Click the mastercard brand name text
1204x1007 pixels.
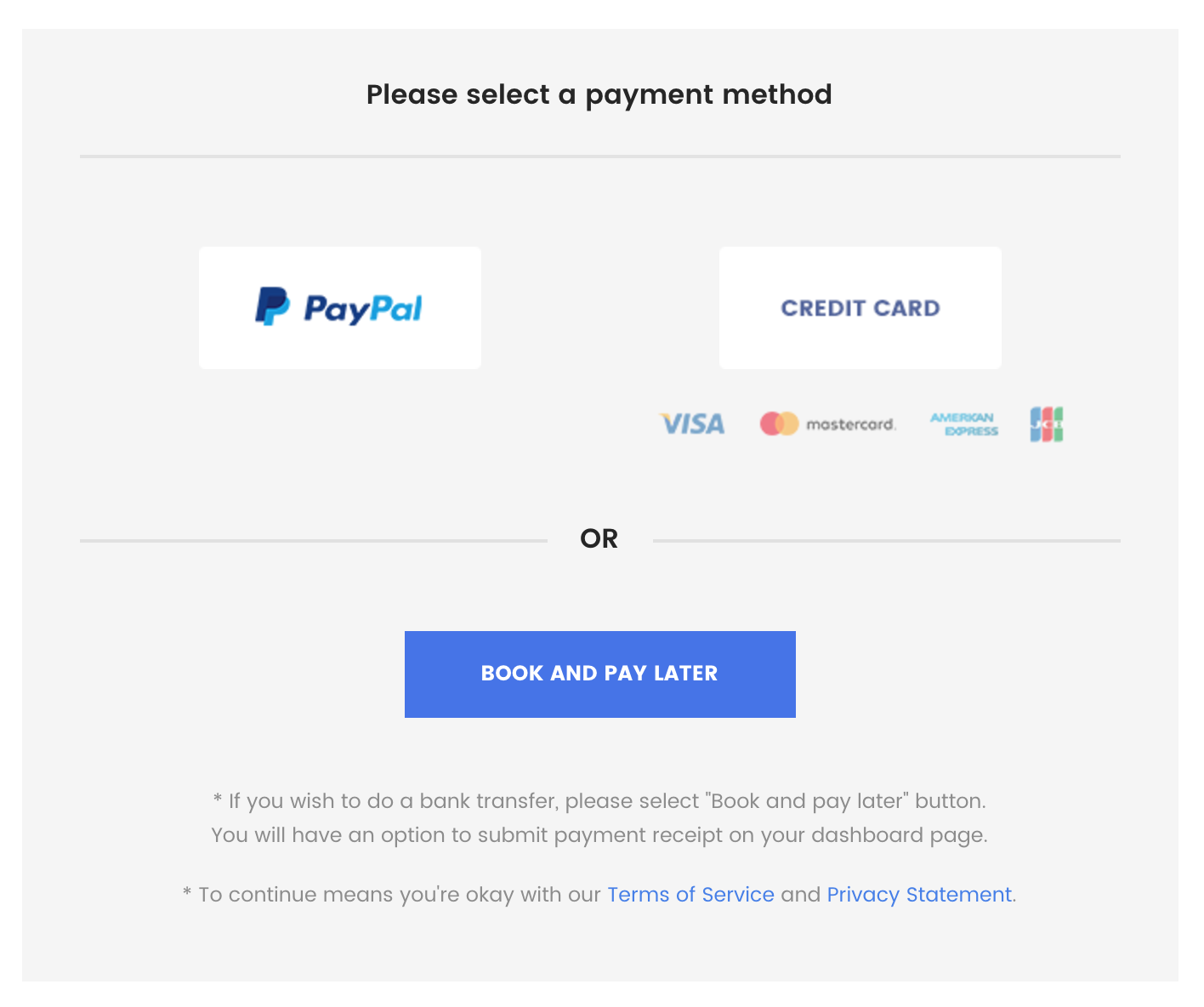tap(850, 424)
